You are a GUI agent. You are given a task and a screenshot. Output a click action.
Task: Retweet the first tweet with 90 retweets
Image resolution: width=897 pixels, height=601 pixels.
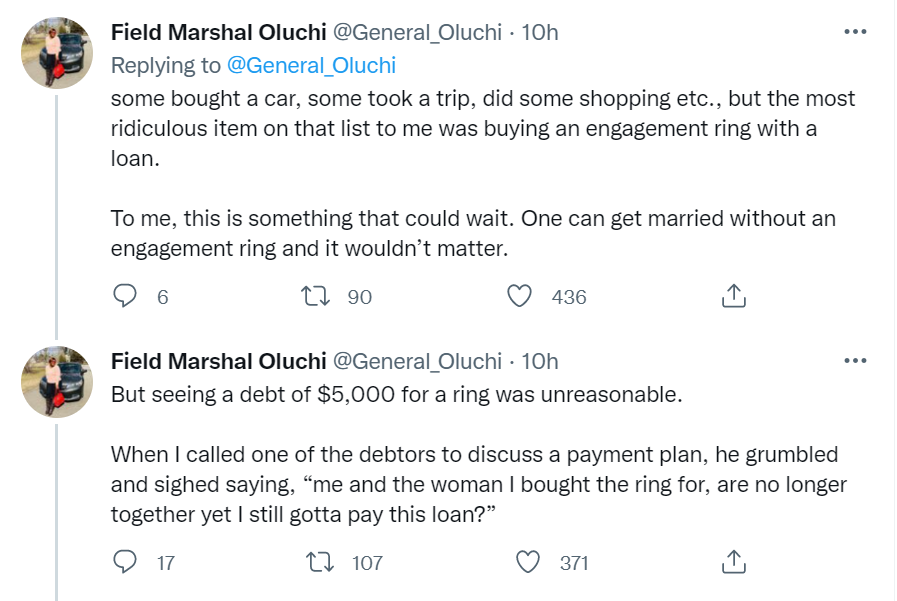click(x=312, y=296)
